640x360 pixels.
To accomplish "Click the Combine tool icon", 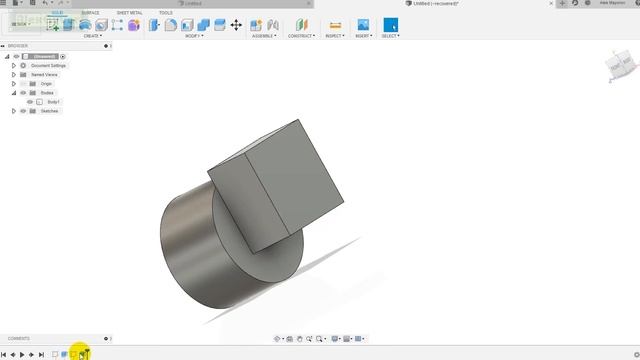I will tap(203, 25).
